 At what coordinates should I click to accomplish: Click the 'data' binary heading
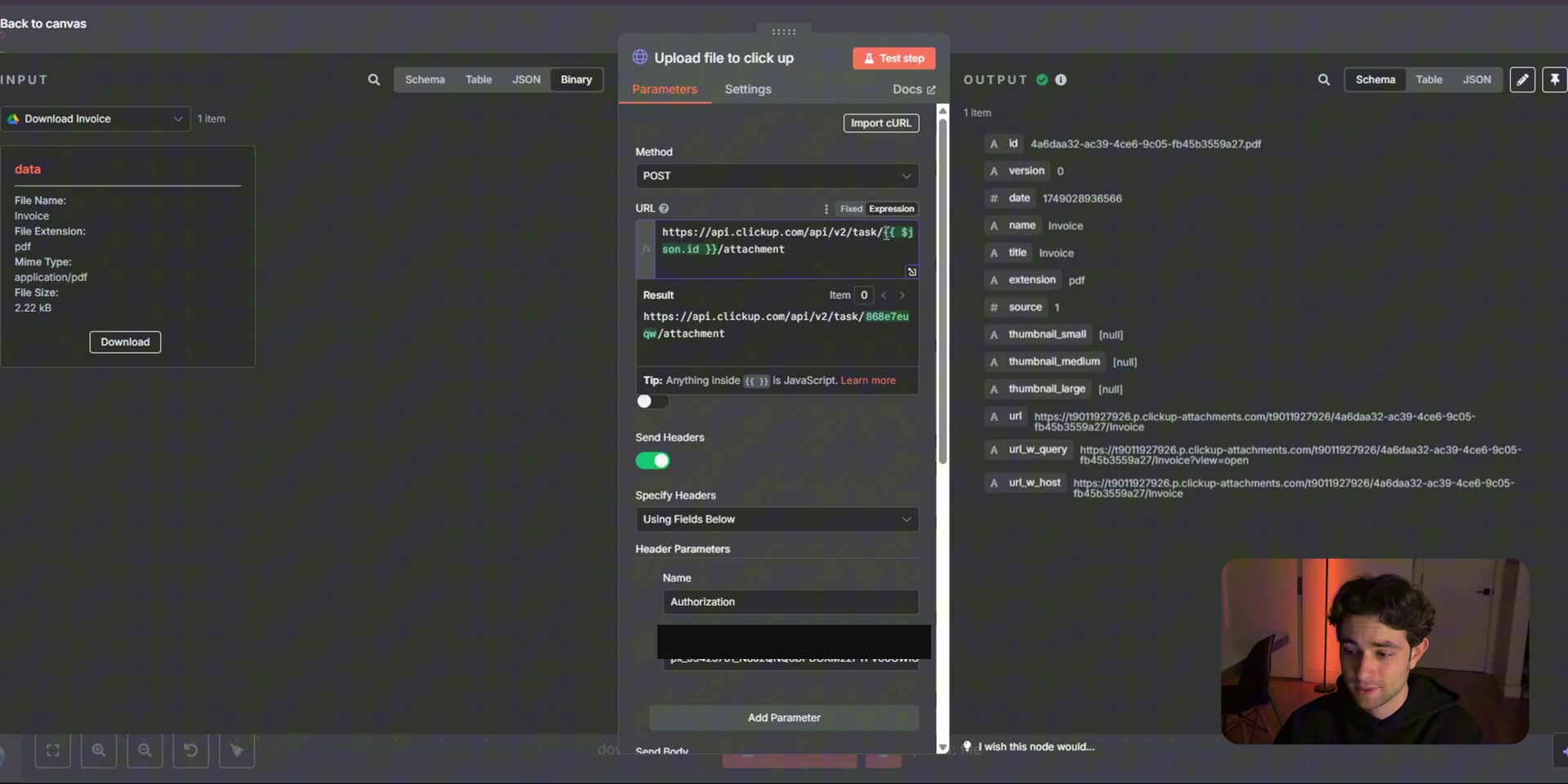[28, 169]
